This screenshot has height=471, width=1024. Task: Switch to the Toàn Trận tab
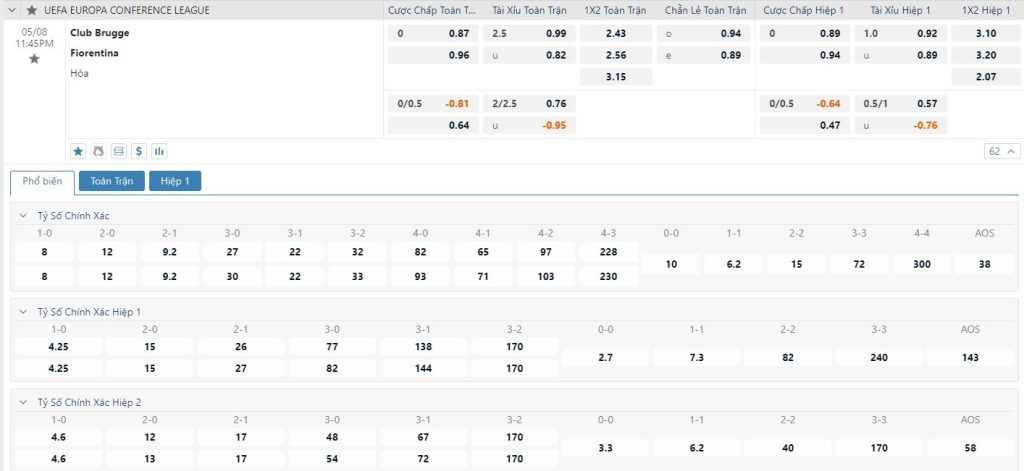pyautogui.click(x=112, y=181)
